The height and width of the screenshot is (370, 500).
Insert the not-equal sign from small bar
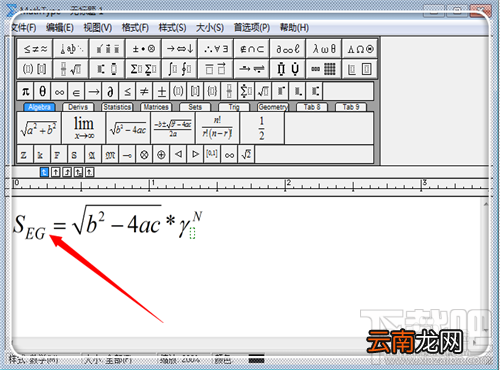[x=144, y=91]
